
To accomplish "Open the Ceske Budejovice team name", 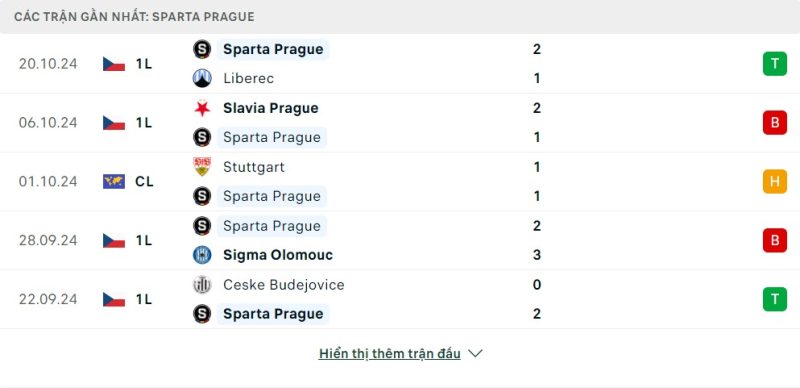I will (284, 284).
